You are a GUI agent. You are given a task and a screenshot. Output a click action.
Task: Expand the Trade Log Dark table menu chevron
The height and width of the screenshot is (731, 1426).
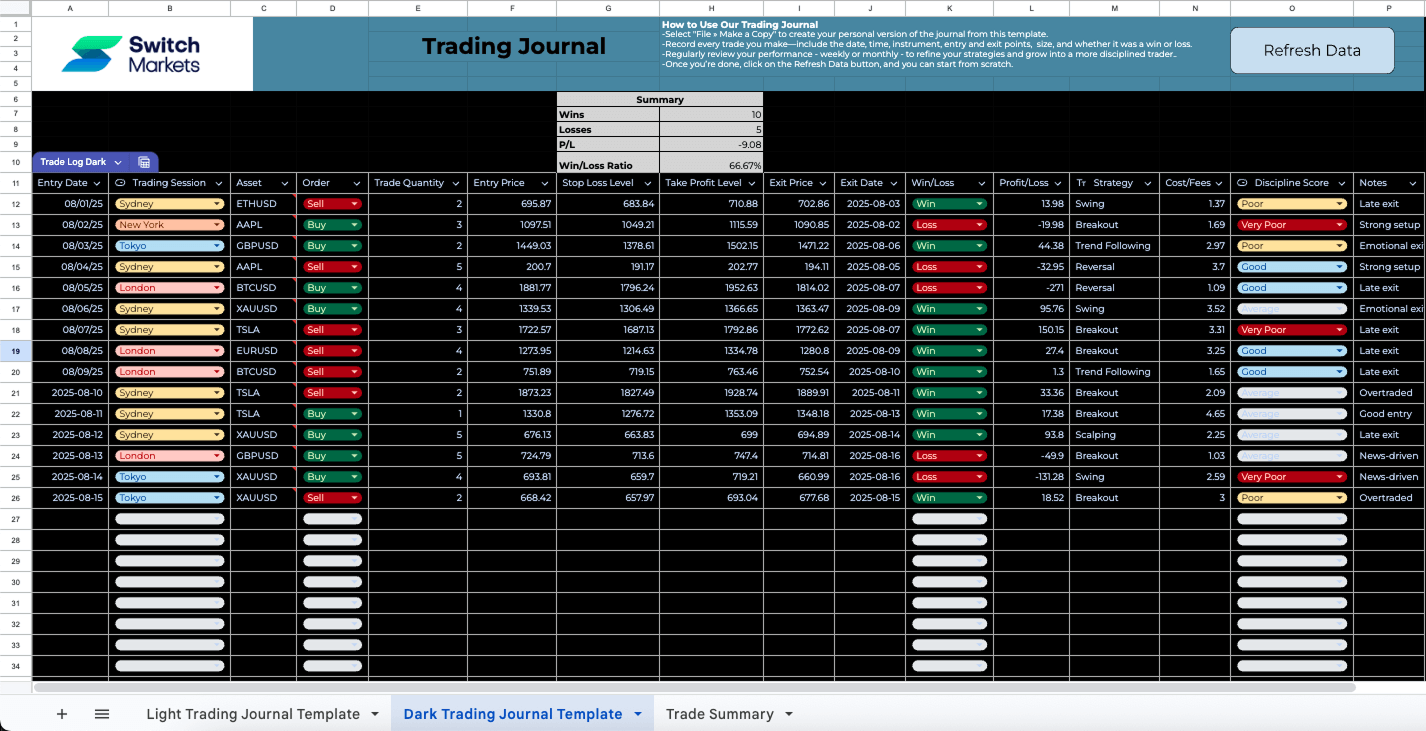[x=118, y=162]
